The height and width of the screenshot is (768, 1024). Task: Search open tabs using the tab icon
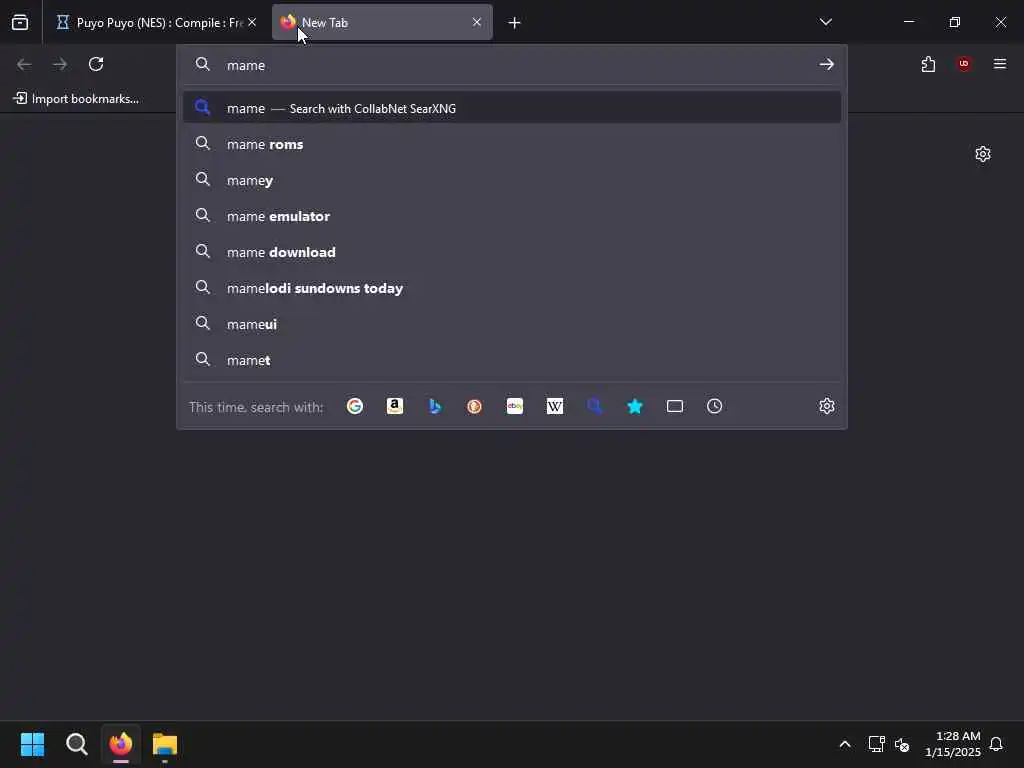[x=675, y=406]
